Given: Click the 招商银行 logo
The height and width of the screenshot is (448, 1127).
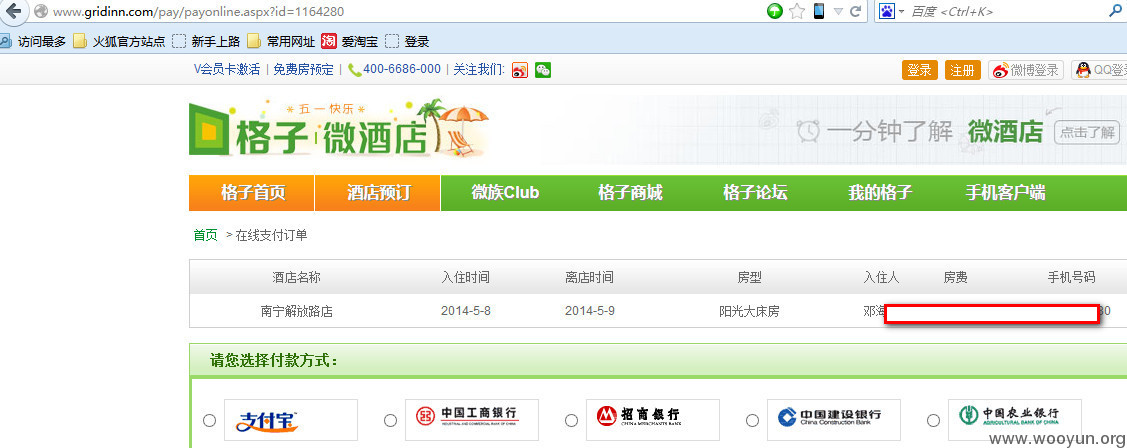Looking at the screenshot, I should pos(653,420).
